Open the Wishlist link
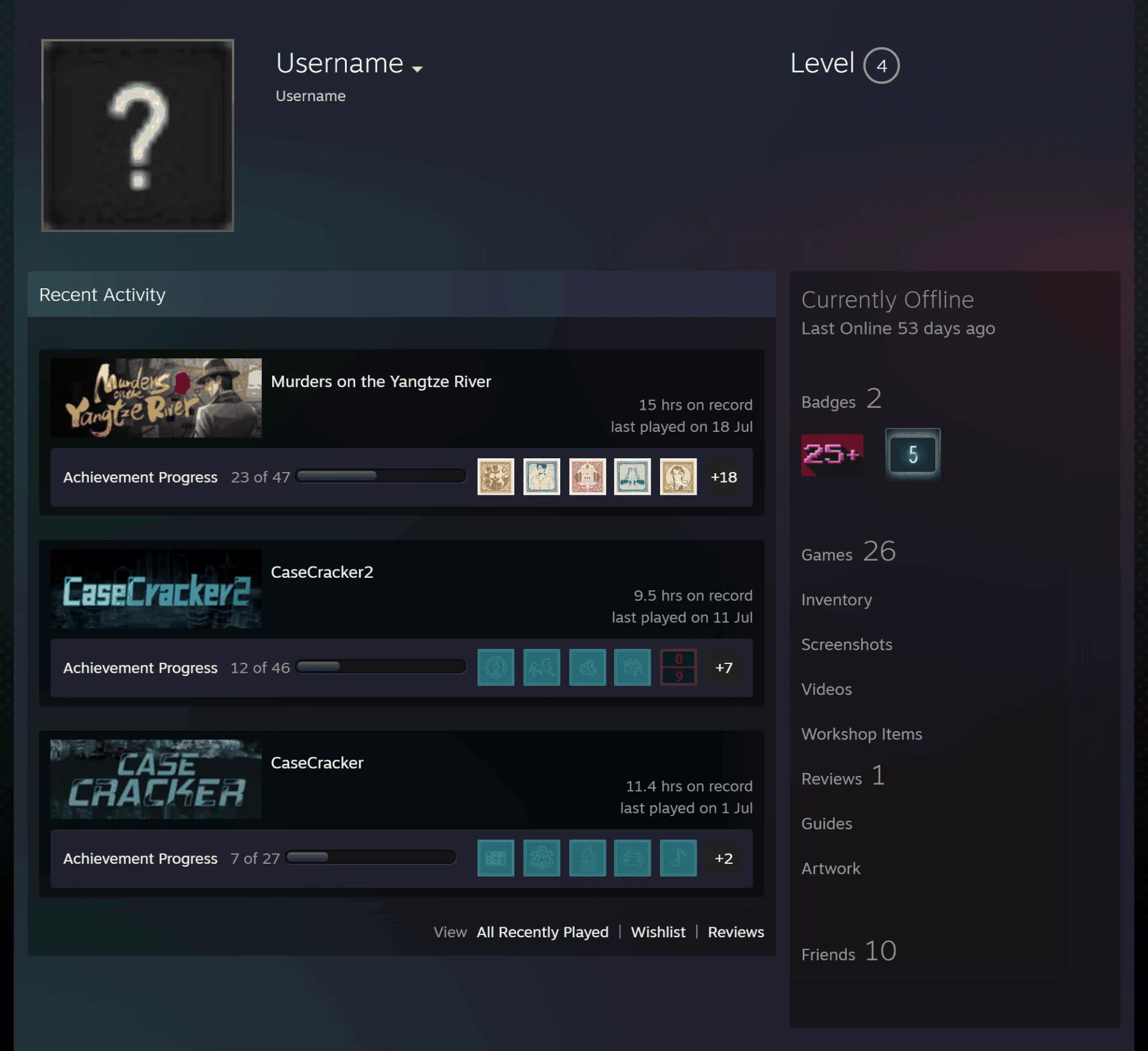This screenshot has width=1148, height=1051. (x=658, y=932)
